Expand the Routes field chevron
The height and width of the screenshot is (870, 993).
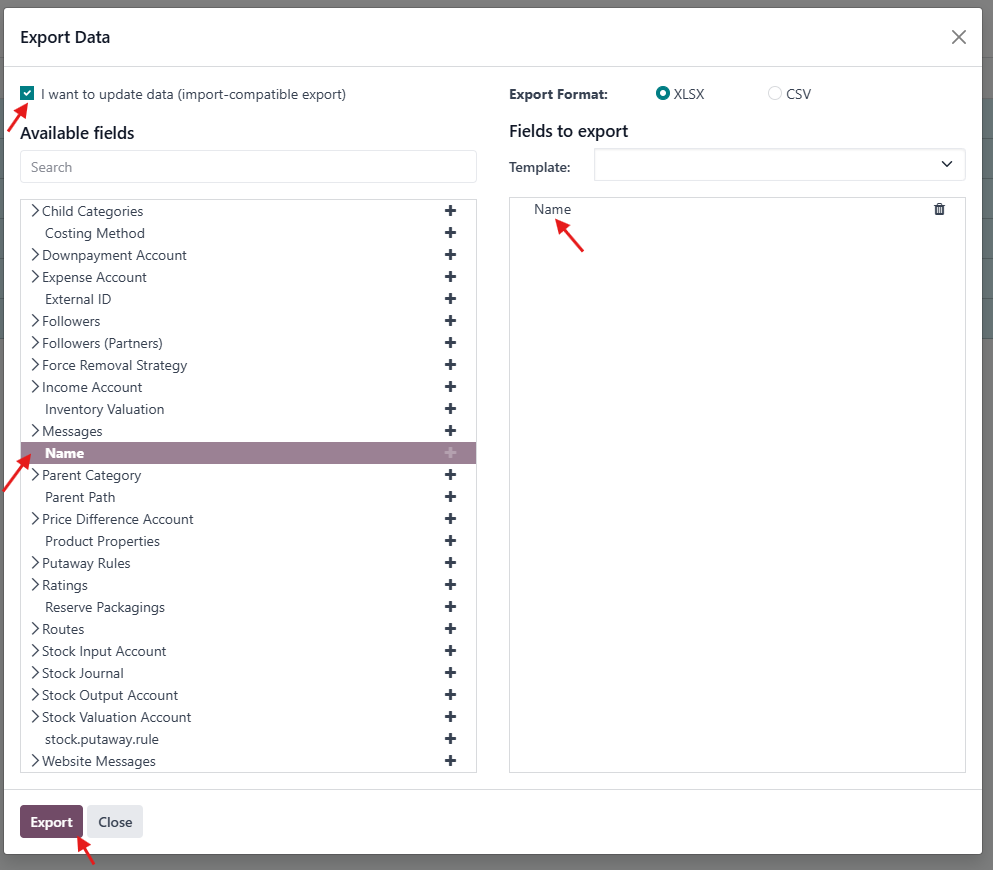point(35,629)
